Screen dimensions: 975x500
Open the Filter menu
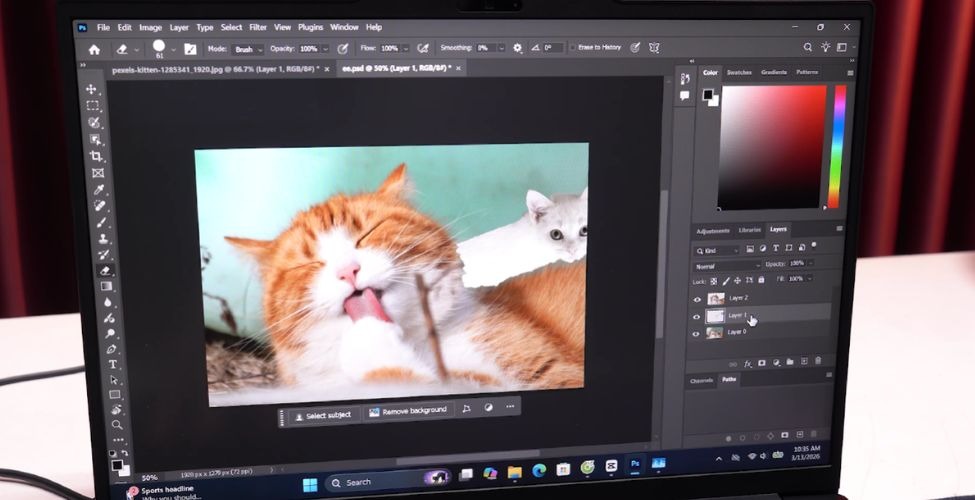click(258, 27)
